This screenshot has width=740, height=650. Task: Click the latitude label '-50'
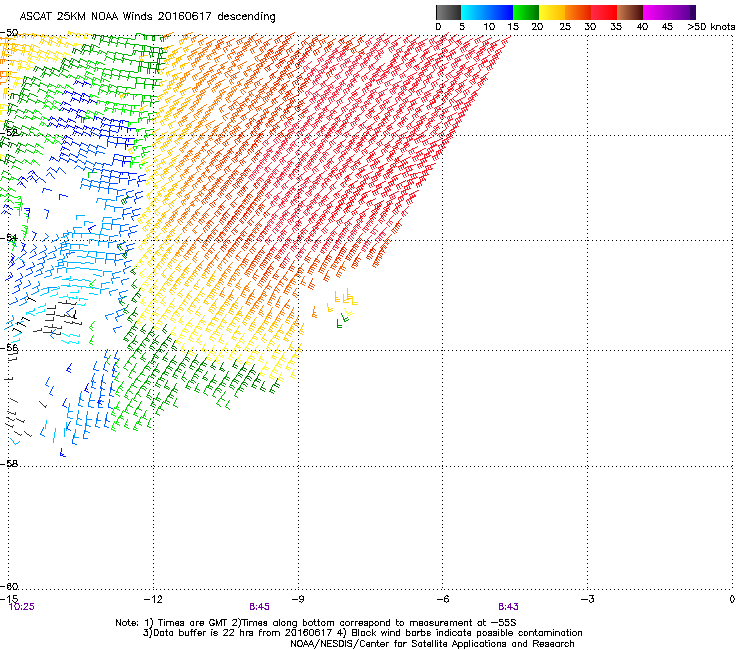pyautogui.click(x=9, y=33)
